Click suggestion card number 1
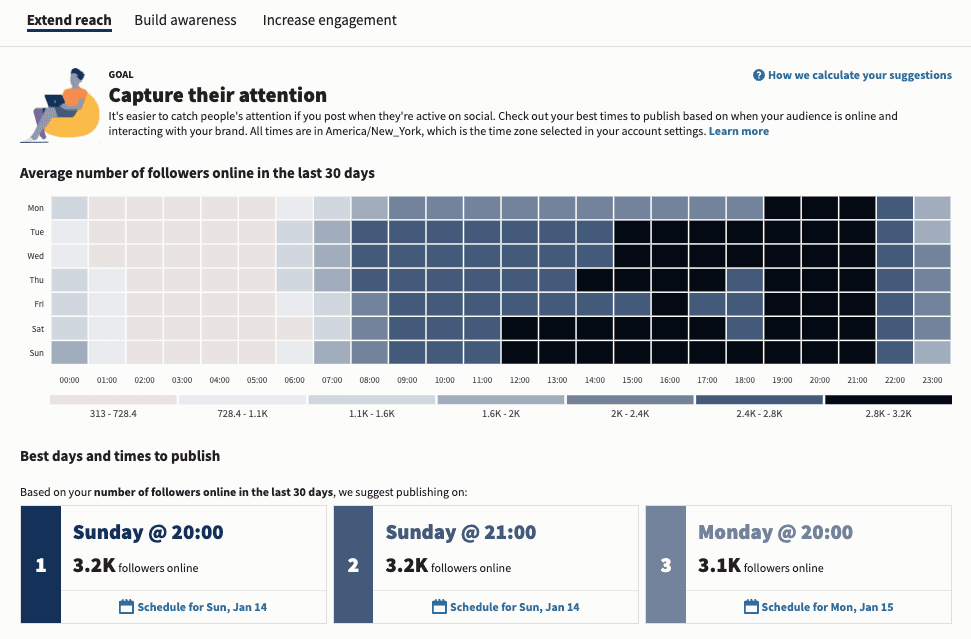 [x=40, y=565]
